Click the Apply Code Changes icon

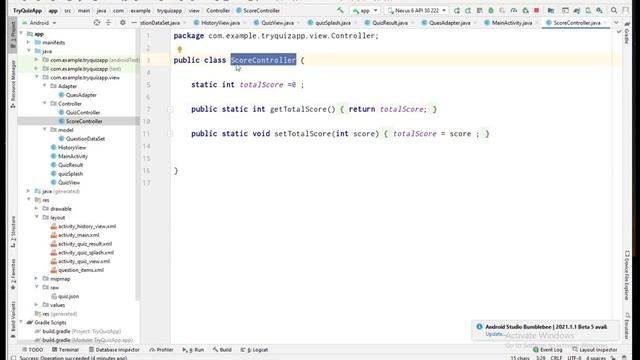click(480, 11)
